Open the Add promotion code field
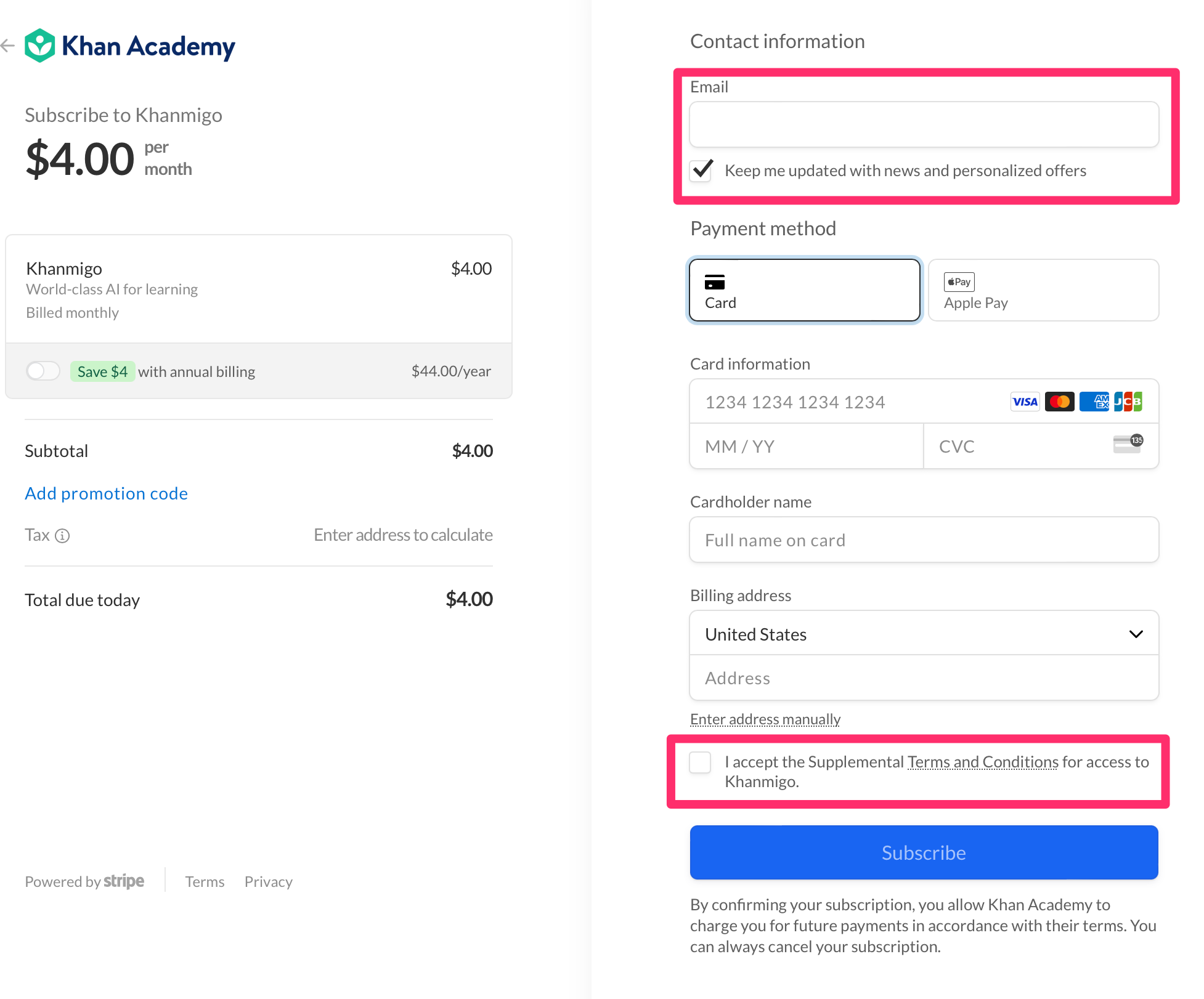The height and width of the screenshot is (999, 1204). click(x=106, y=493)
